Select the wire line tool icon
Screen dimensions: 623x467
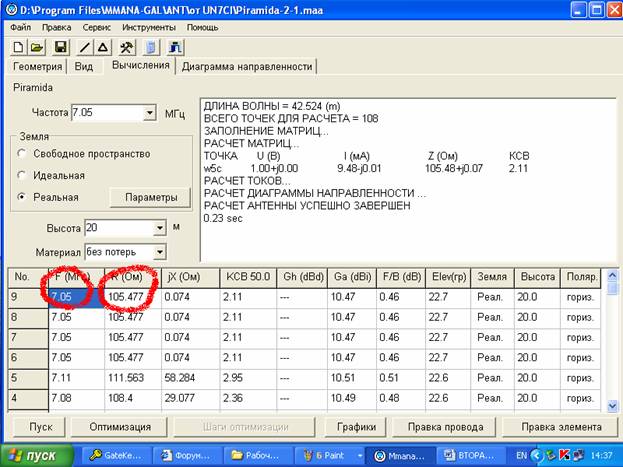click(84, 47)
